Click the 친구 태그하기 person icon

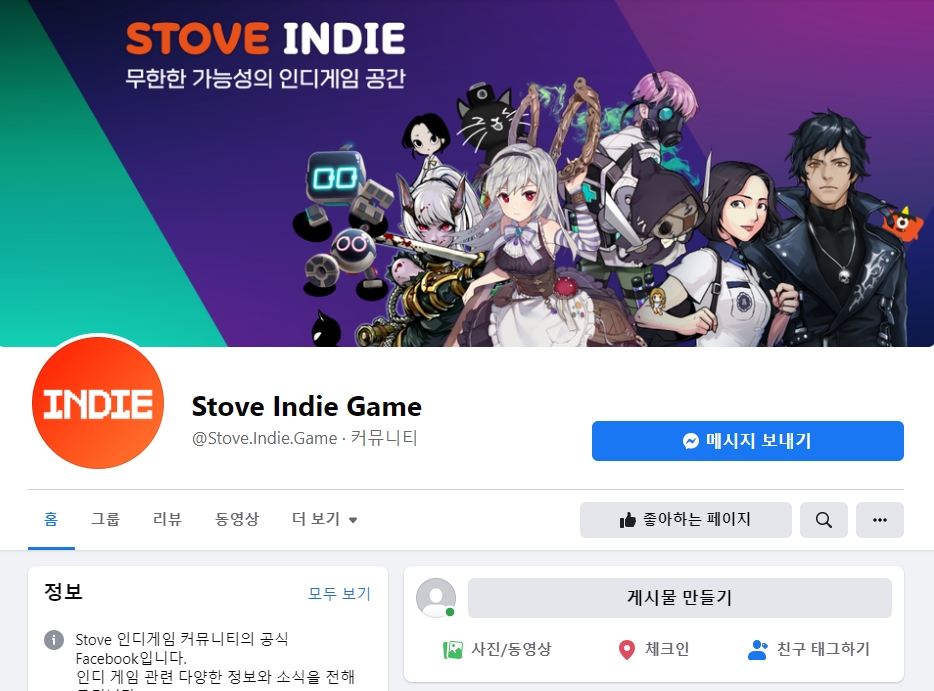pyautogui.click(x=758, y=649)
